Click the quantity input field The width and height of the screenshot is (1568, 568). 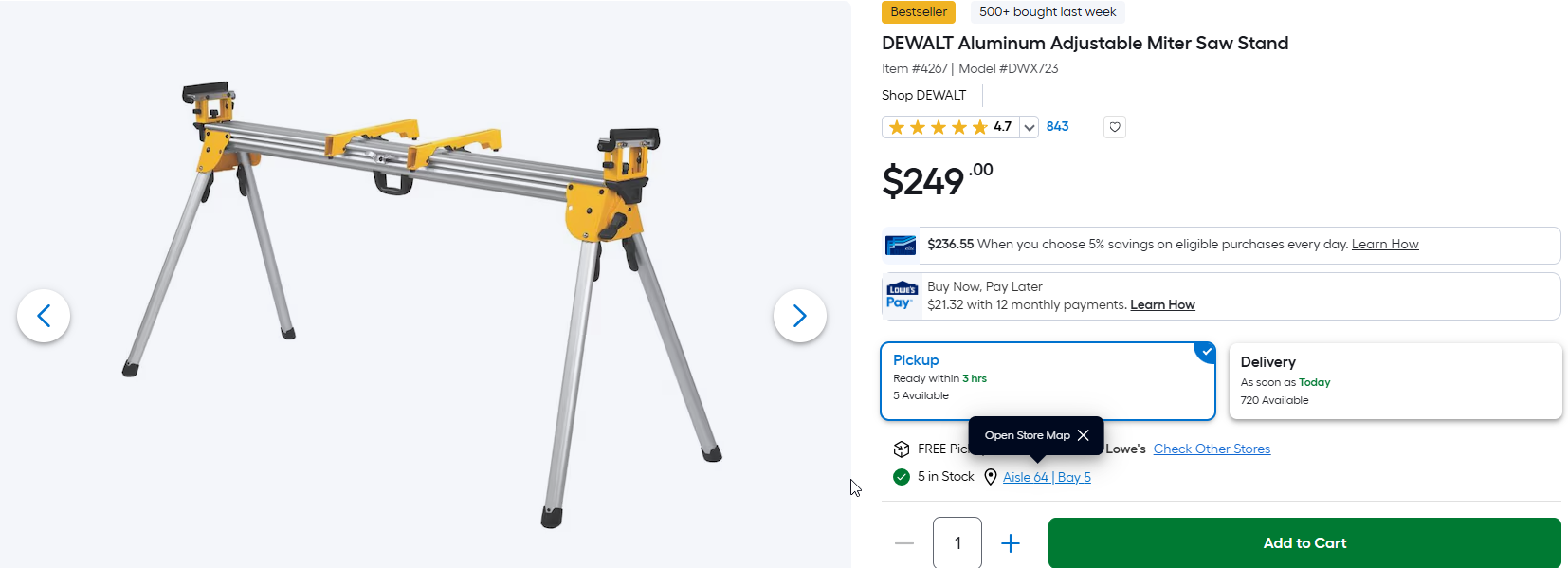pos(957,543)
